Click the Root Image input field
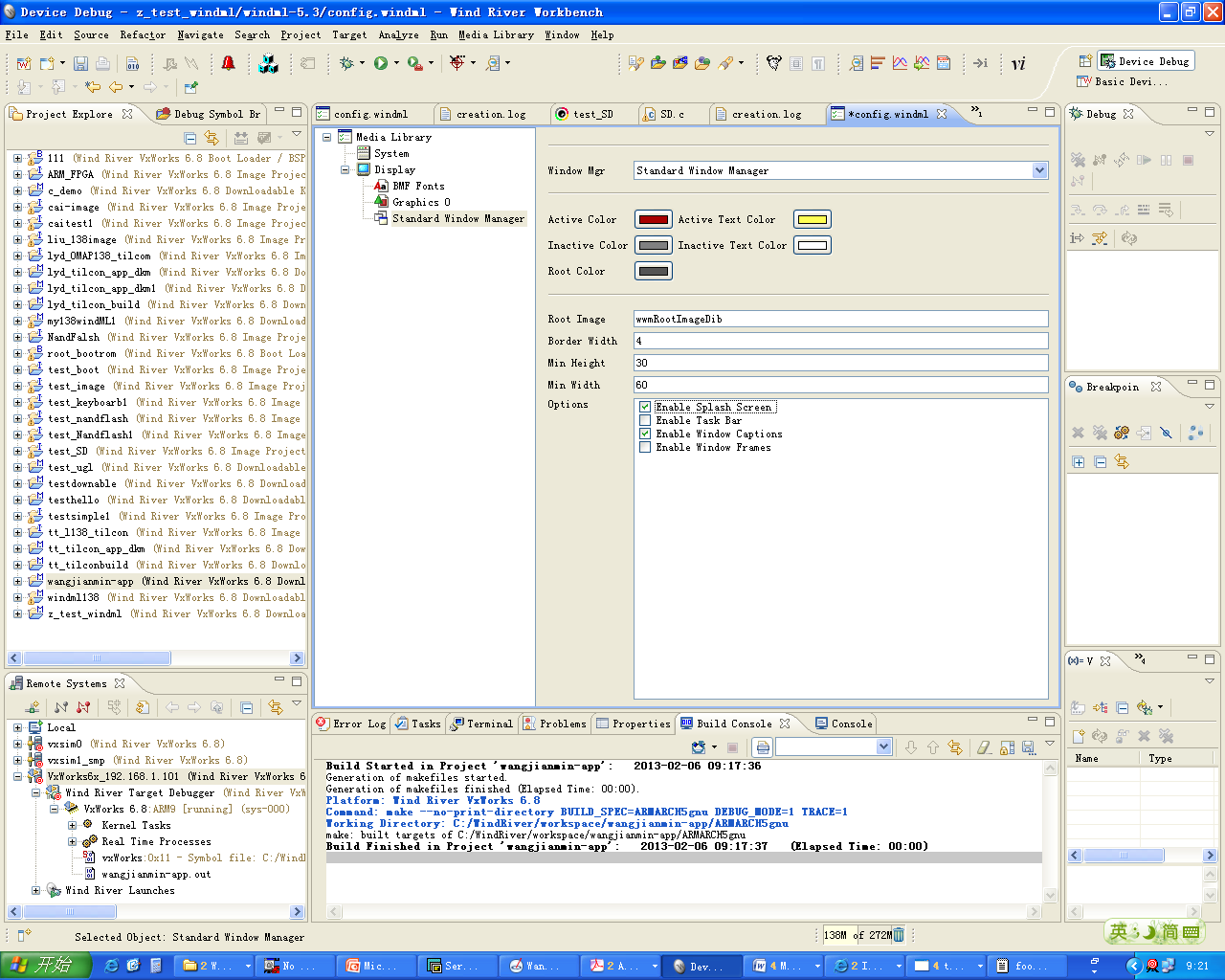 pyautogui.click(x=840, y=319)
